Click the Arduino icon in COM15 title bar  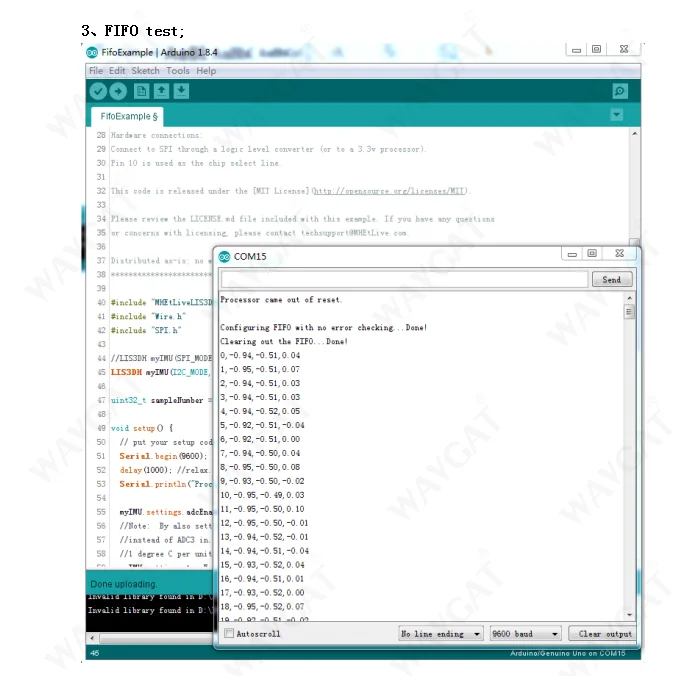click(x=224, y=256)
